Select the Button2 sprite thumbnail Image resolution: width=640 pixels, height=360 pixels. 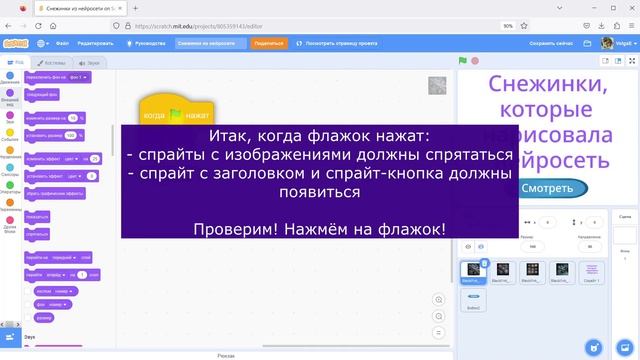click(x=473, y=300)
